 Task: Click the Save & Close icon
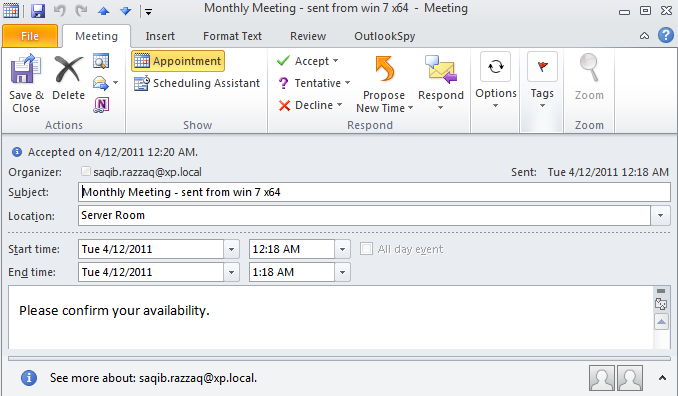[x=26, y=69]
